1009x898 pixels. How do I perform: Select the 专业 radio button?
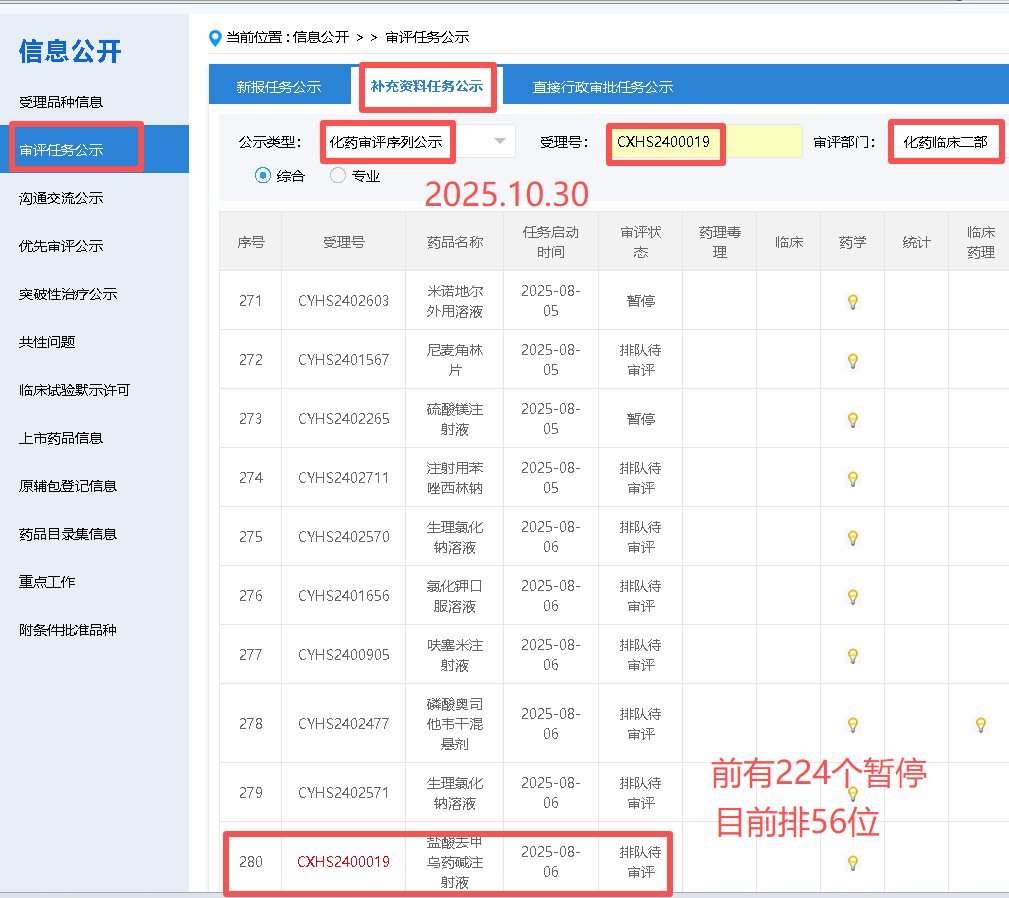tap(338, 175)
